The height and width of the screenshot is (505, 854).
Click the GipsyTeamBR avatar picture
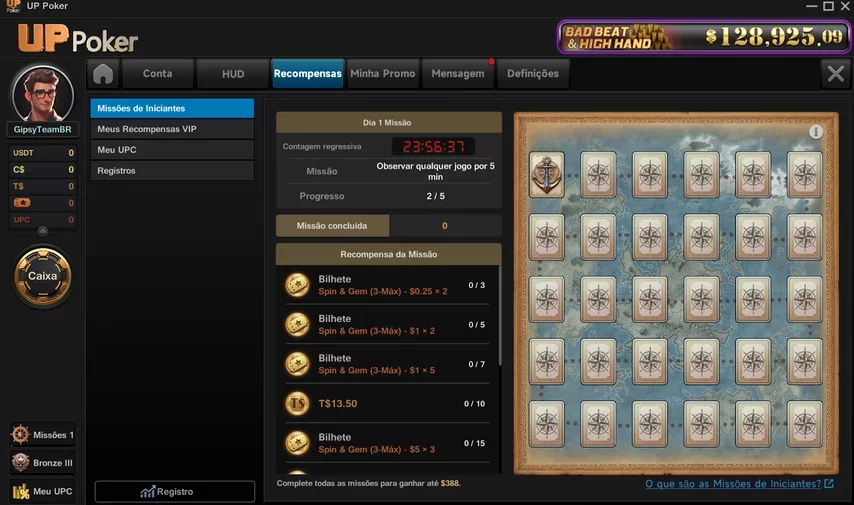point(42,94)
